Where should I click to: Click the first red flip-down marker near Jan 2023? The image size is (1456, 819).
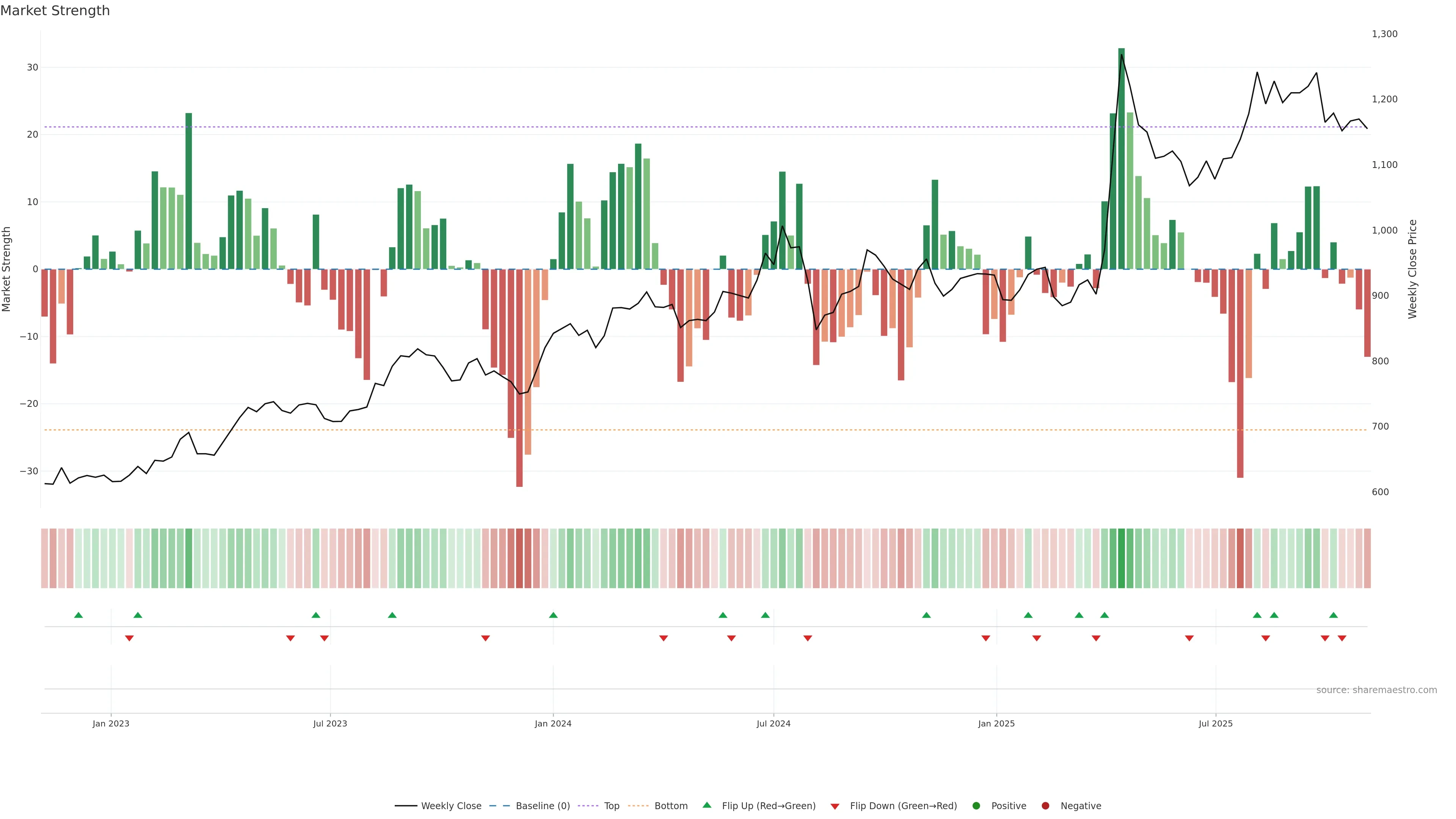(x=129, y=638)
